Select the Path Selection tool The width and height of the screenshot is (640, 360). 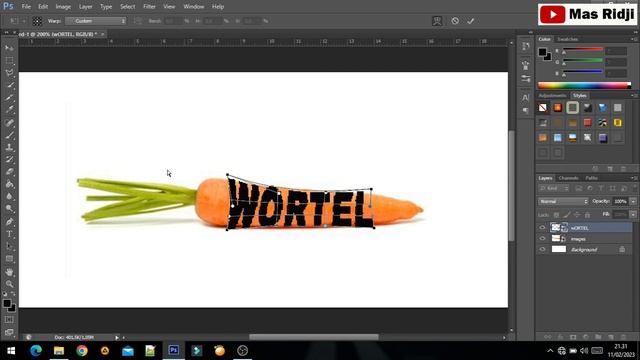coord(9,247)
